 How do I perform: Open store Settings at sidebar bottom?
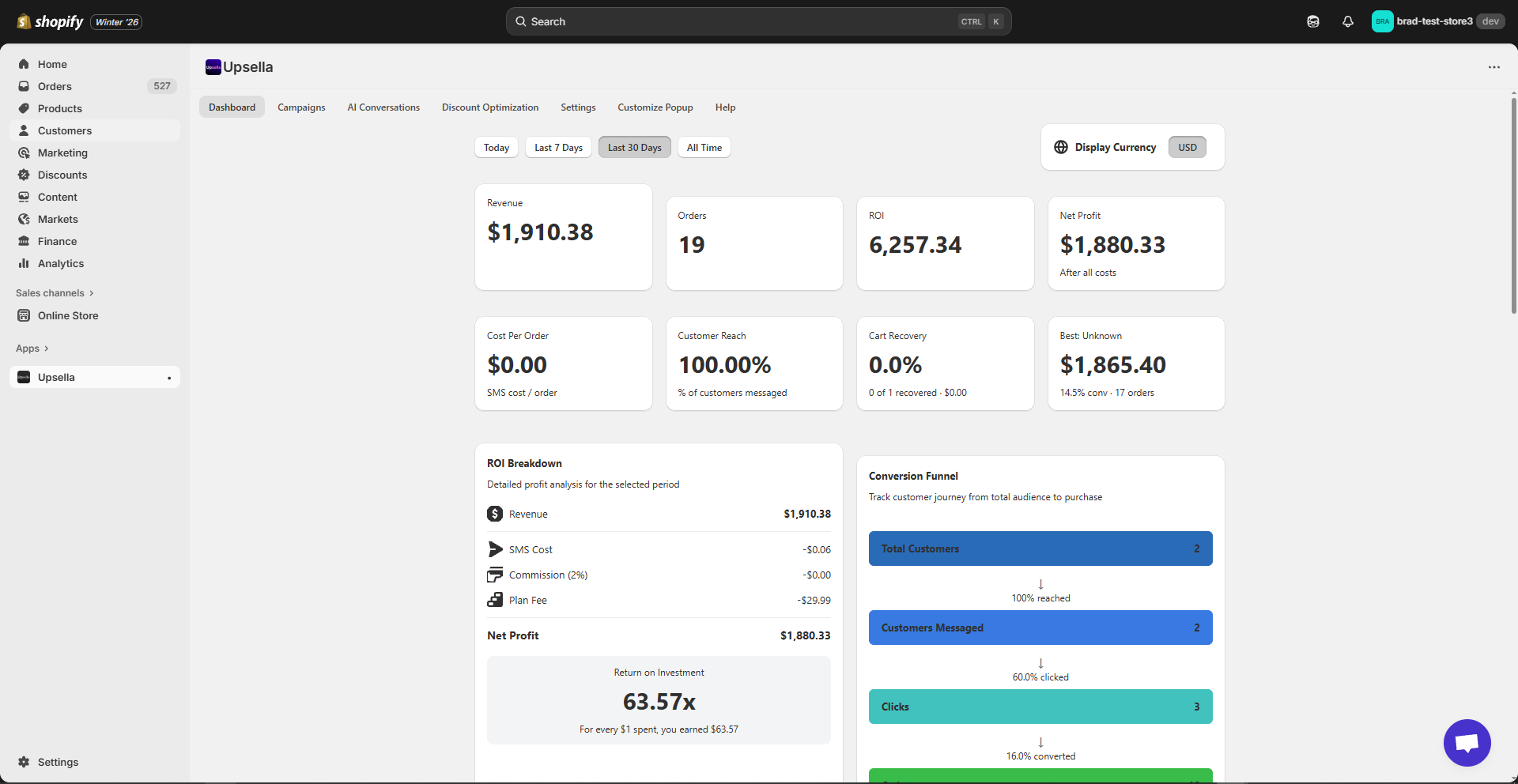tap(95, 762)
